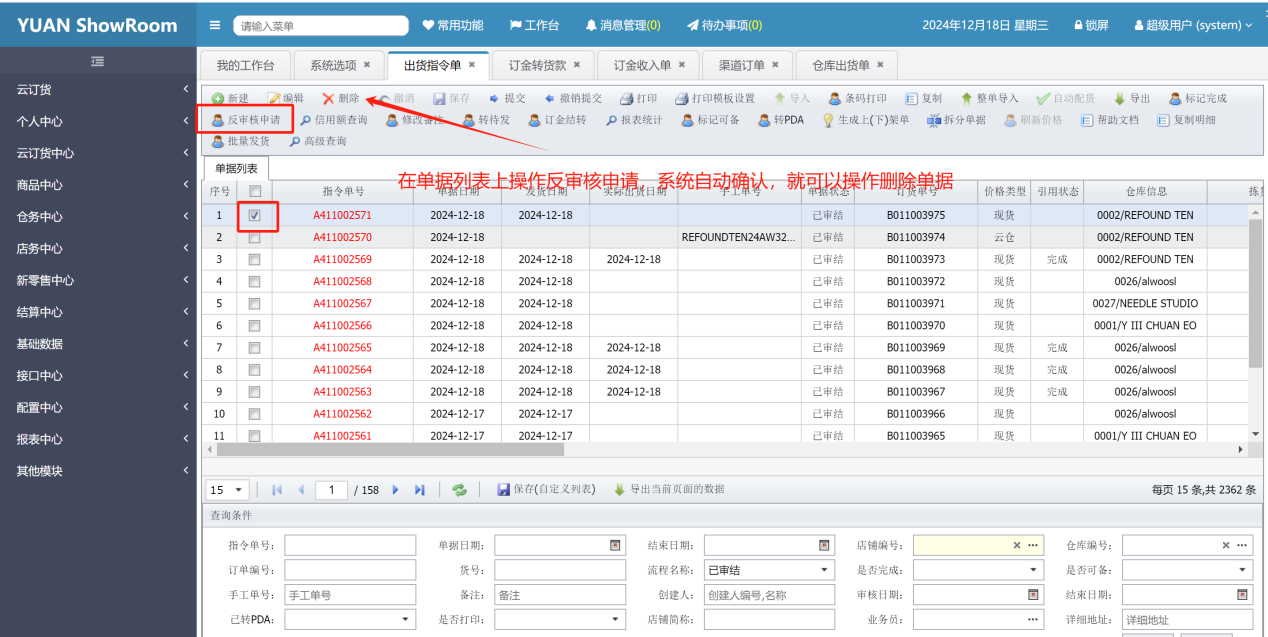Viewport: 1268px width, 637px height.
Task: Go to the next page with the pager arrow
Action: [x=396, y=490]
